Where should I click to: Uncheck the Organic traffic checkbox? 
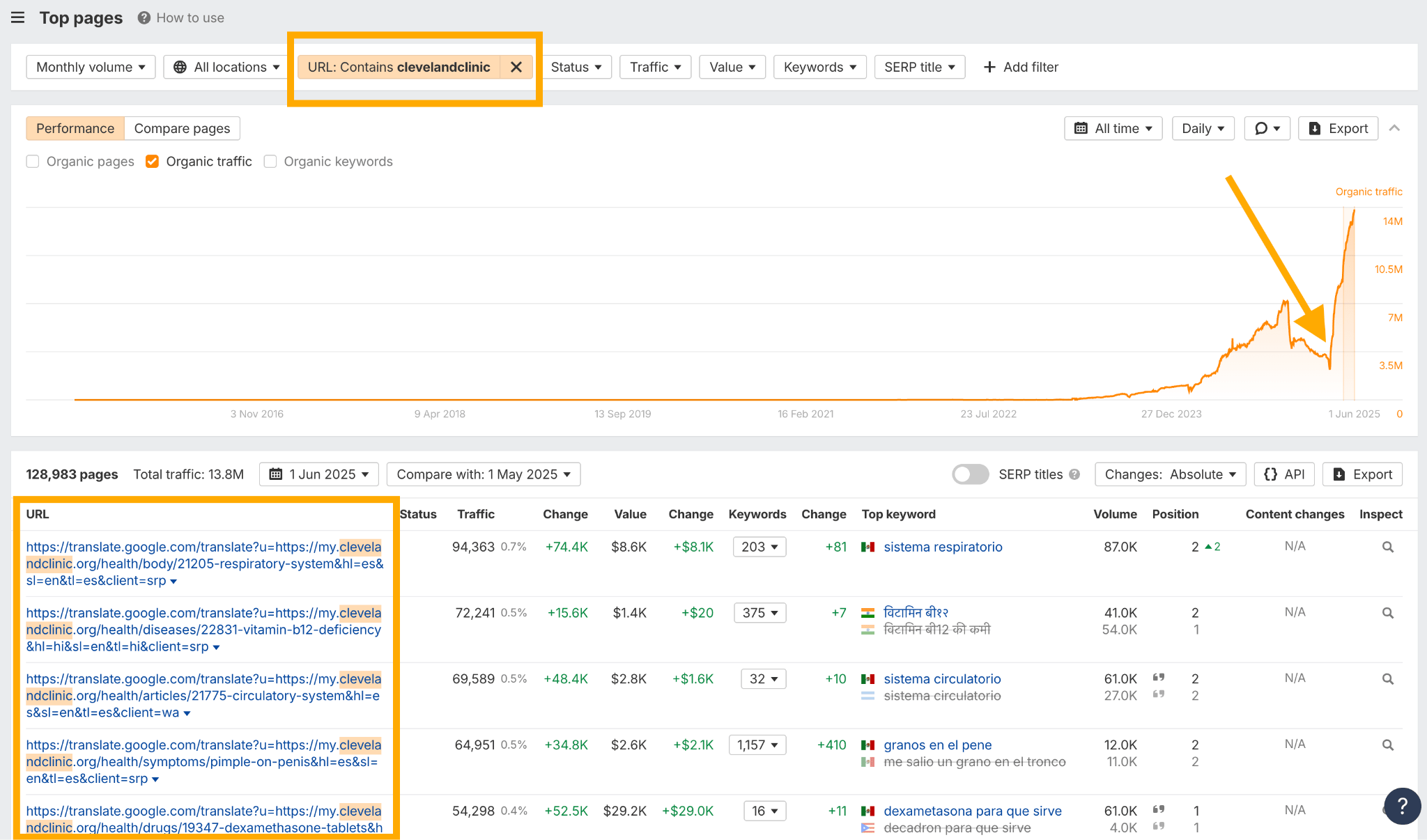pyautogui.click(x=152, y=161)
